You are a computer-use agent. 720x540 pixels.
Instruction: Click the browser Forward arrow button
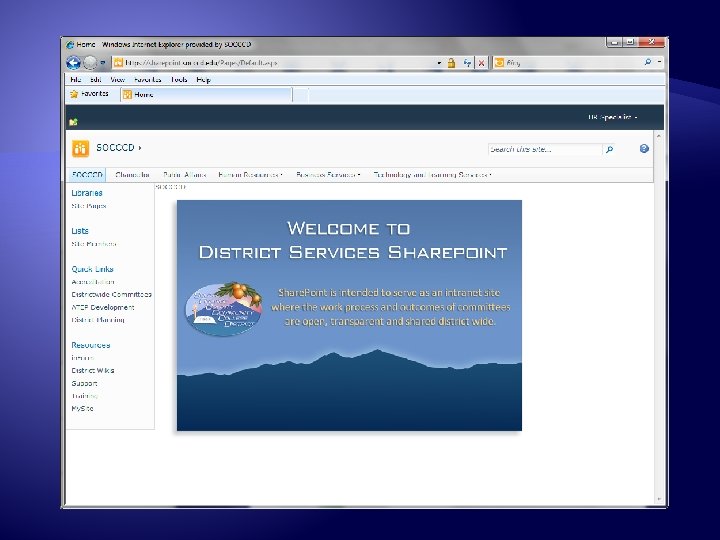(x=90, y=62)
